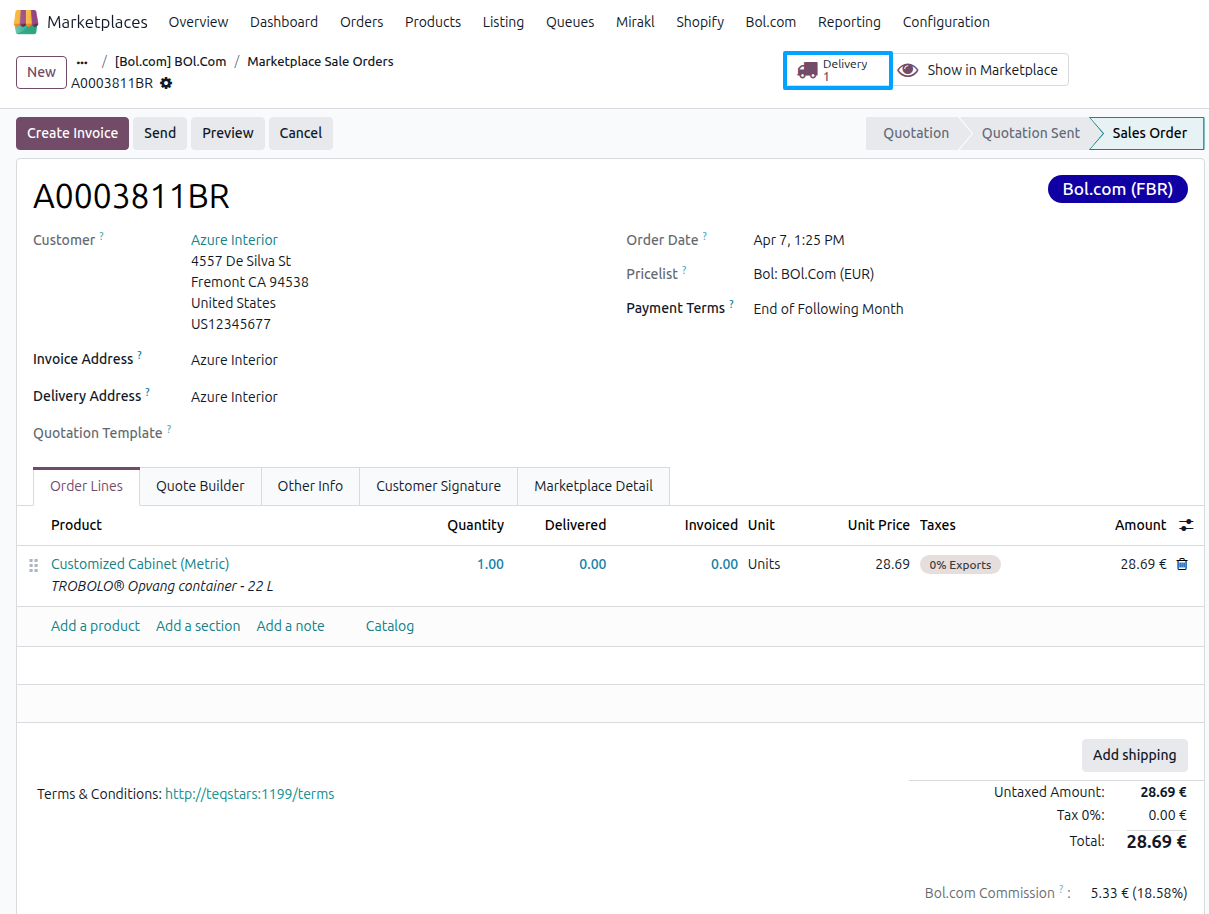
Task: Open the Listing menu
Action: pyautogui.click(x=503, y=22)
